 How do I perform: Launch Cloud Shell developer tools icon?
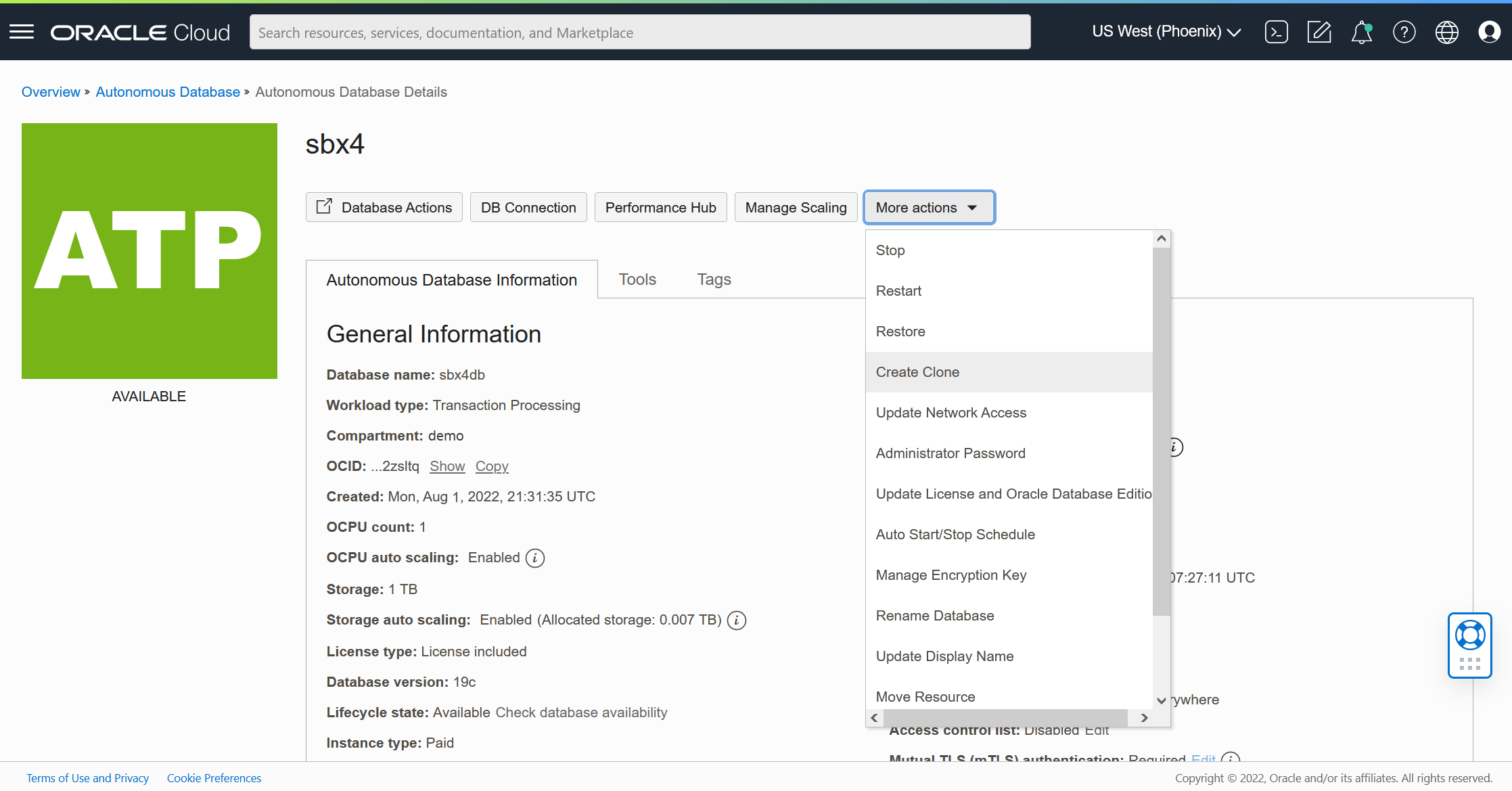tap(1276, 32)
